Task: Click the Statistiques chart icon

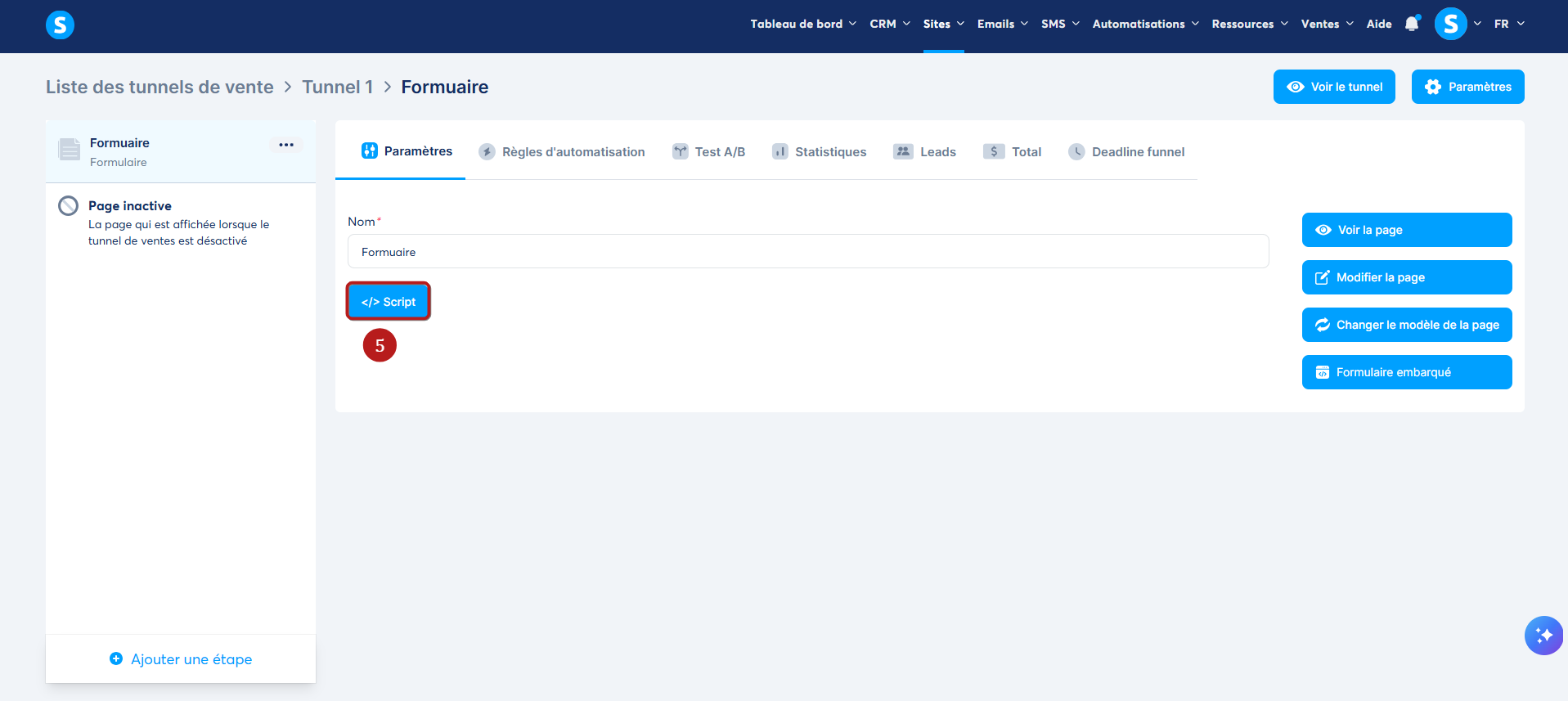Action: pos(780,151)
